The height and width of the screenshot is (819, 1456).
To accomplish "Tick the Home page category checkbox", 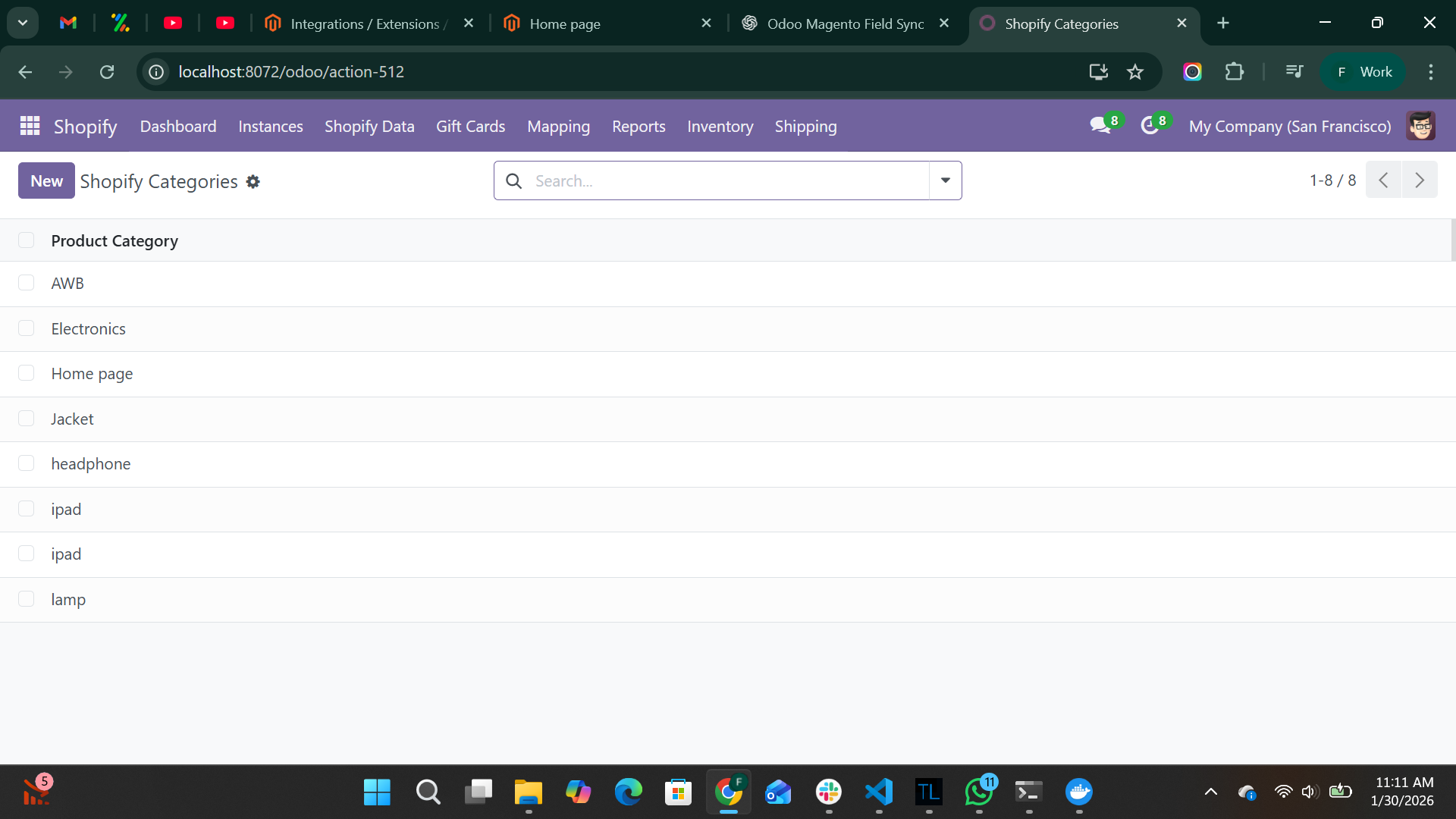I will tap(27, 373).
